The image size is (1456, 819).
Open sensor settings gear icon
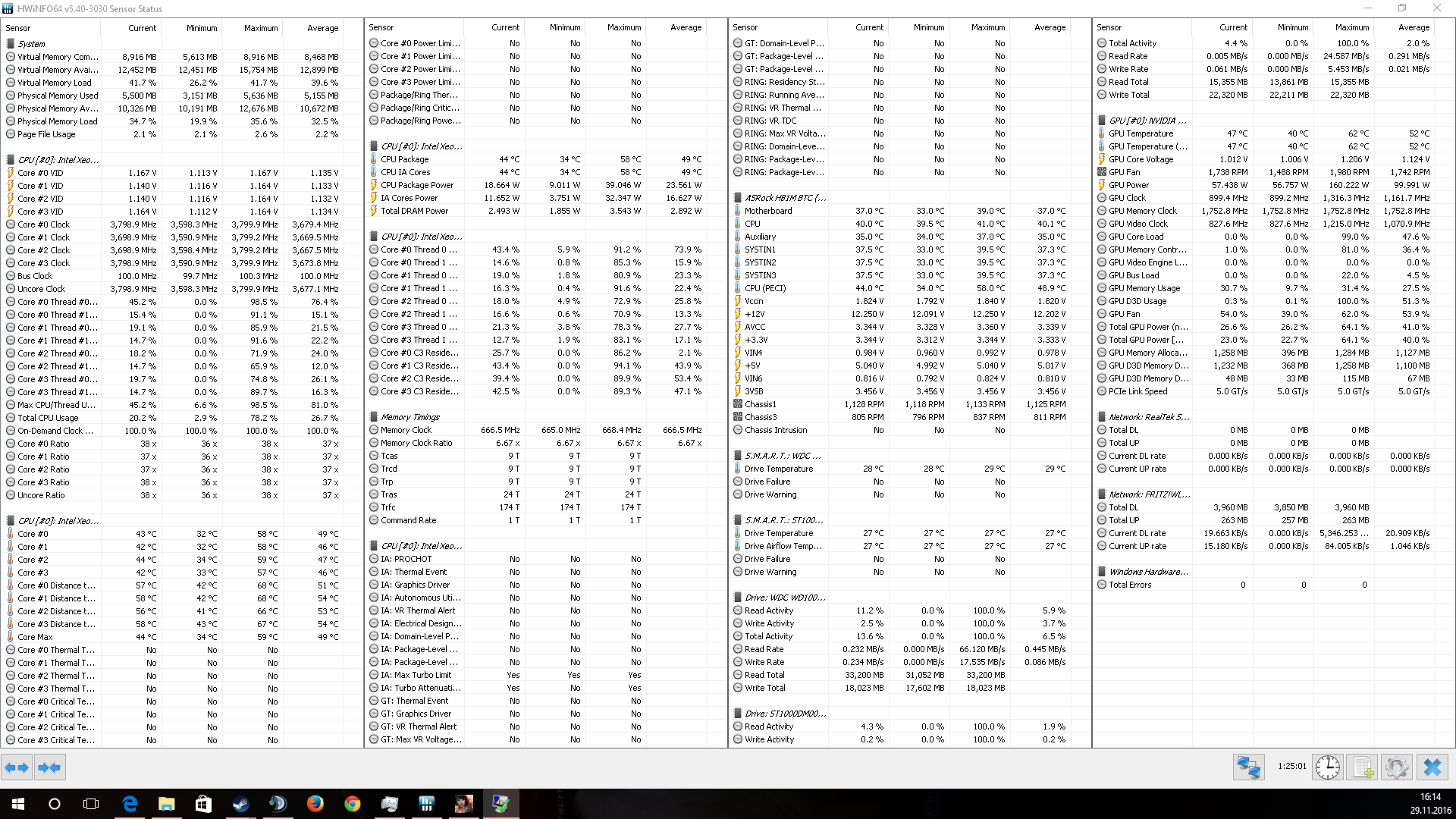click(x=1396, y=767)
